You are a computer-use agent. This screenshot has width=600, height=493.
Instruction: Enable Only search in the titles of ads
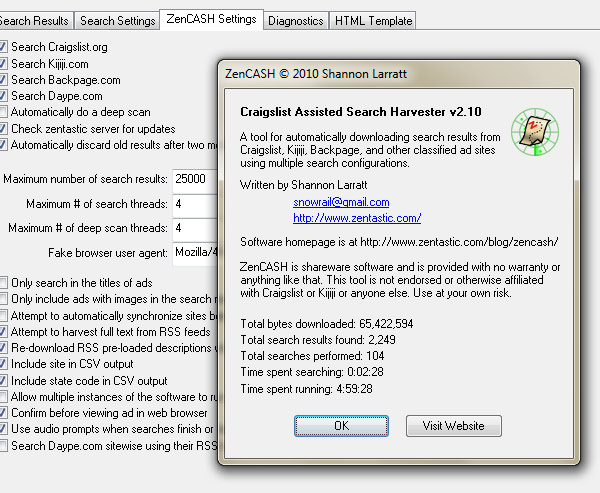click(3, 283)
